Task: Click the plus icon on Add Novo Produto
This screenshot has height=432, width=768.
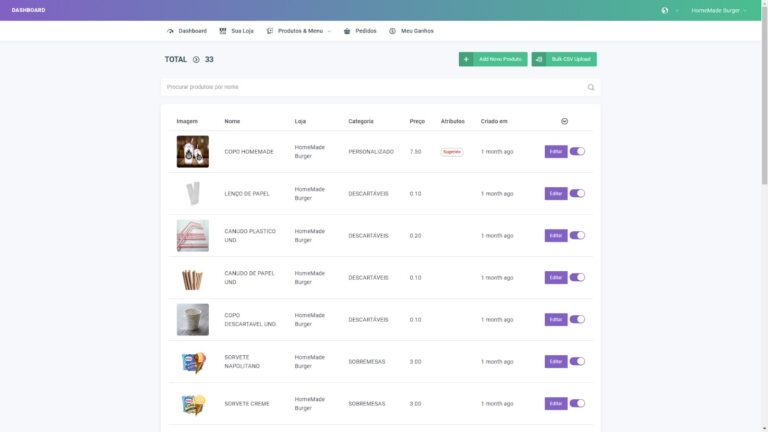Action: [466, 60]
